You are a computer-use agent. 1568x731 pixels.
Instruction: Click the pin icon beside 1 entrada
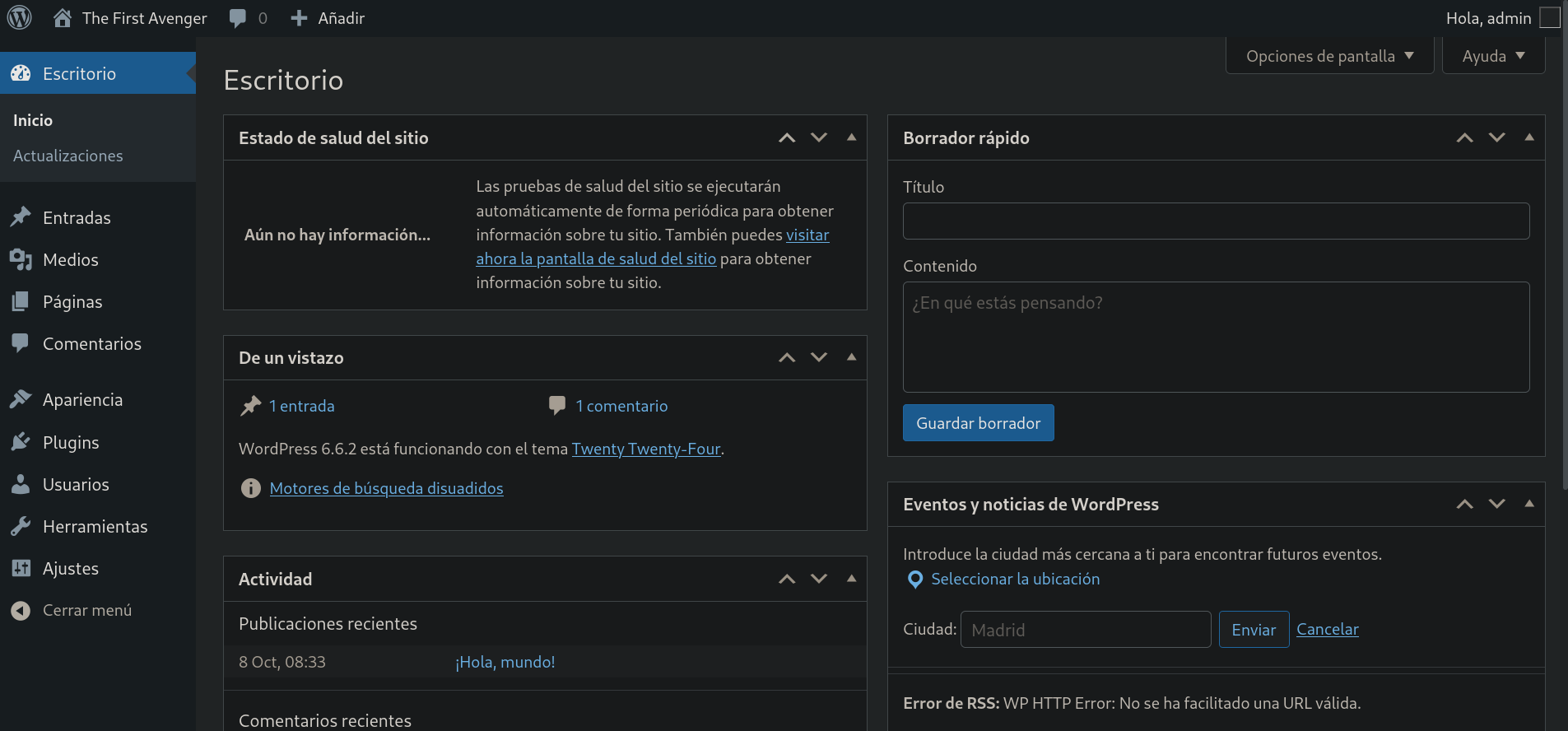pyautogui.click(x=250, y=406)
